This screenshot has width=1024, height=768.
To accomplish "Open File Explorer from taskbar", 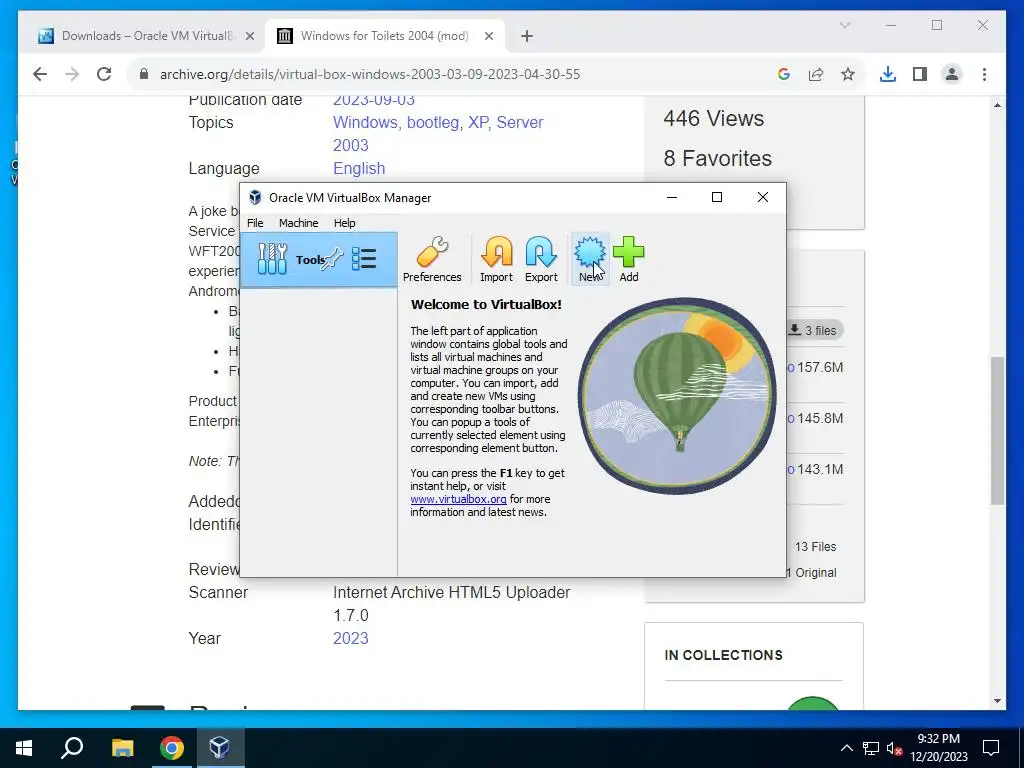I will pos(122,748).
